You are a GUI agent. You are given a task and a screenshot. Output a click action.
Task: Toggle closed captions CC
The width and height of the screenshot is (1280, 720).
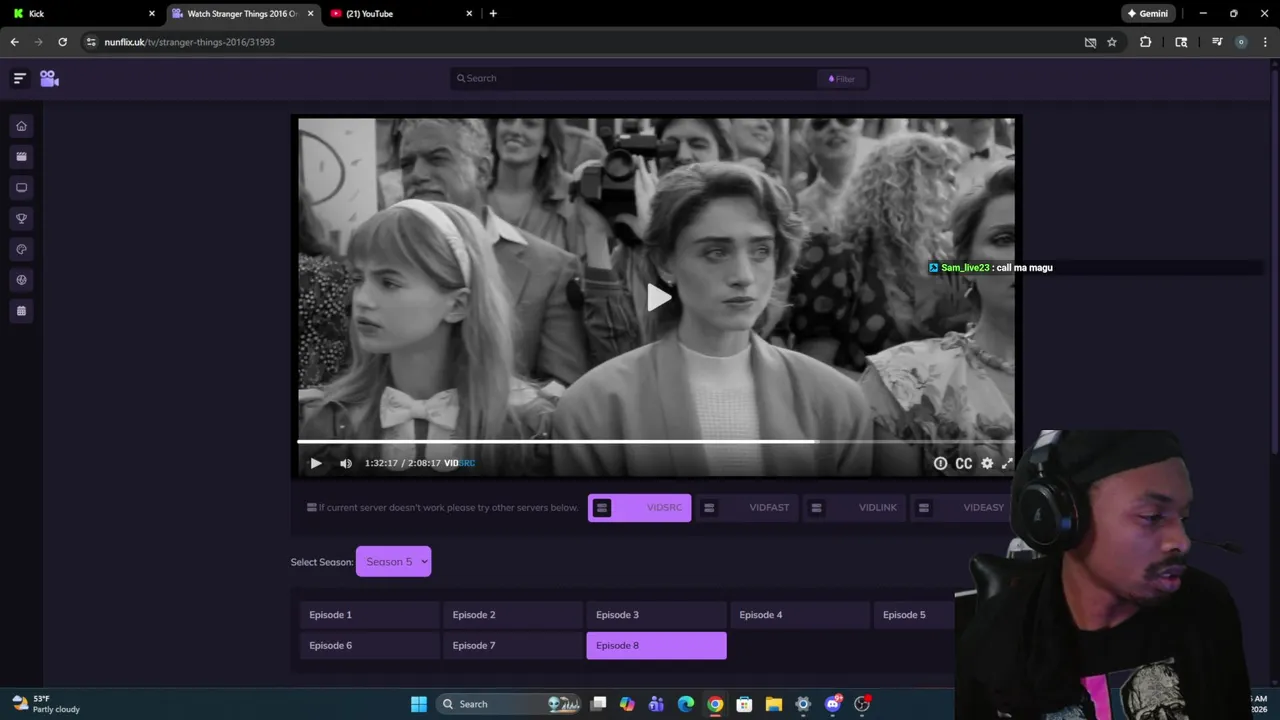click(x=964, y=463)
